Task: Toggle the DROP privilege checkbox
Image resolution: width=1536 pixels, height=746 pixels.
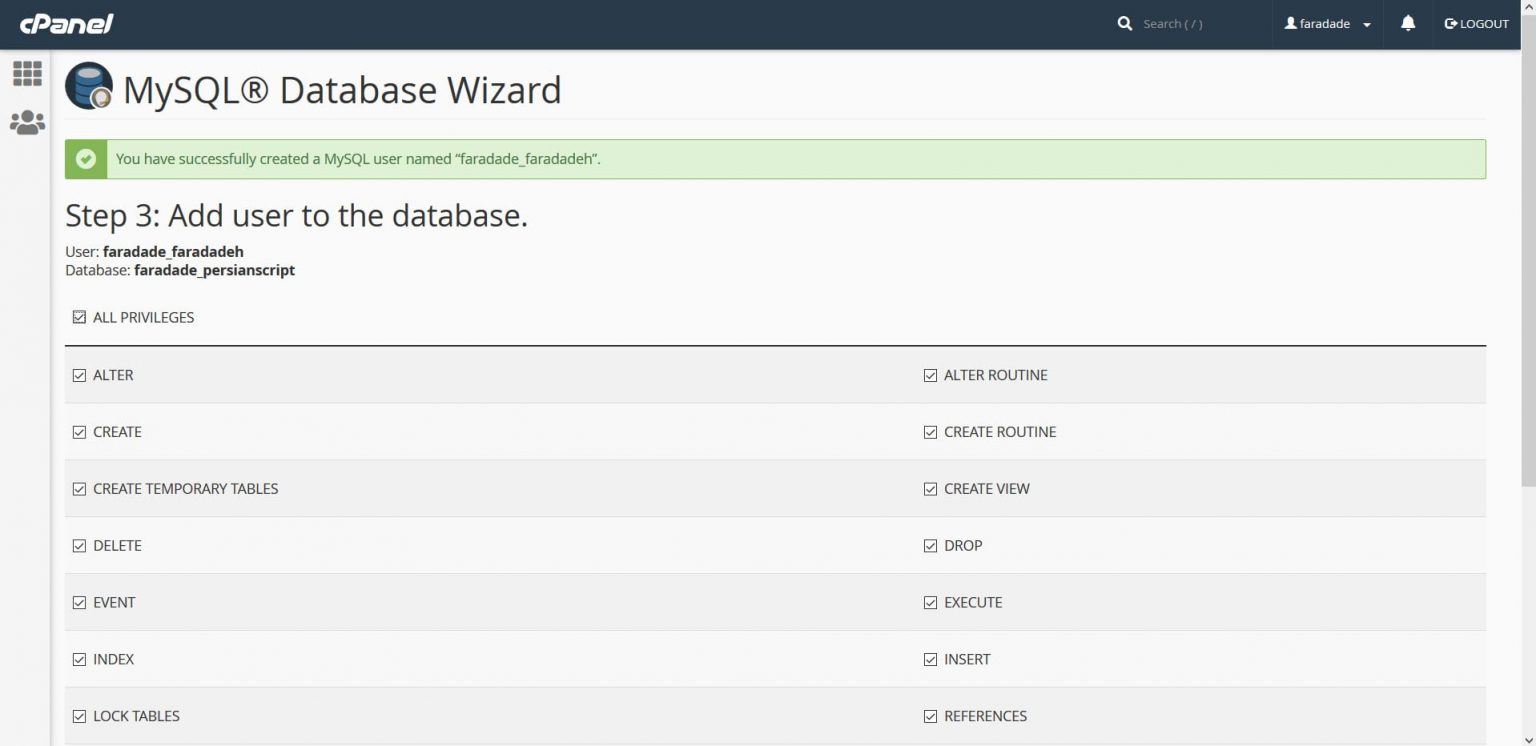Action: (930, 546)
